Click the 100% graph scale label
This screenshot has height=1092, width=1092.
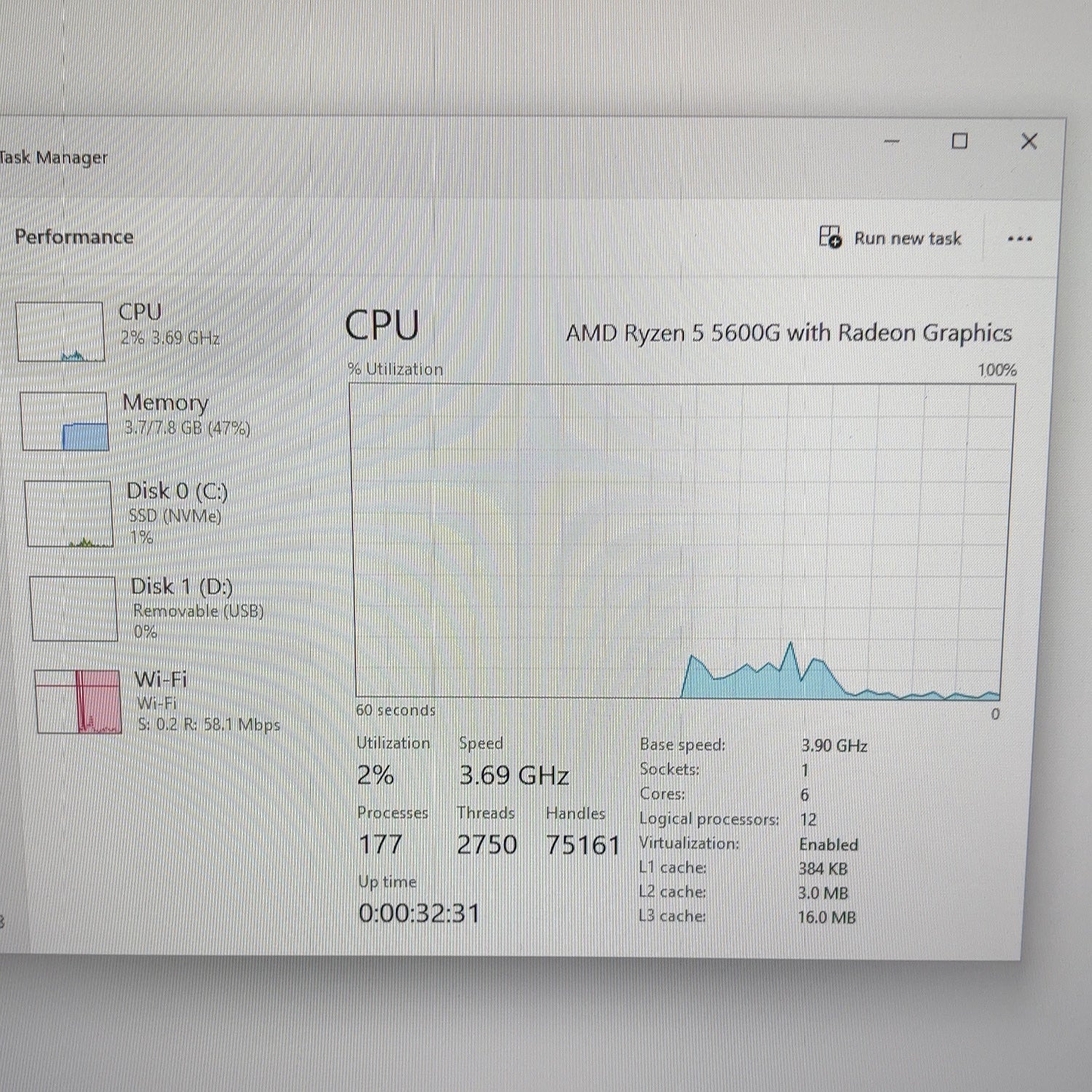pyautogui.click(x=997, y=370)
